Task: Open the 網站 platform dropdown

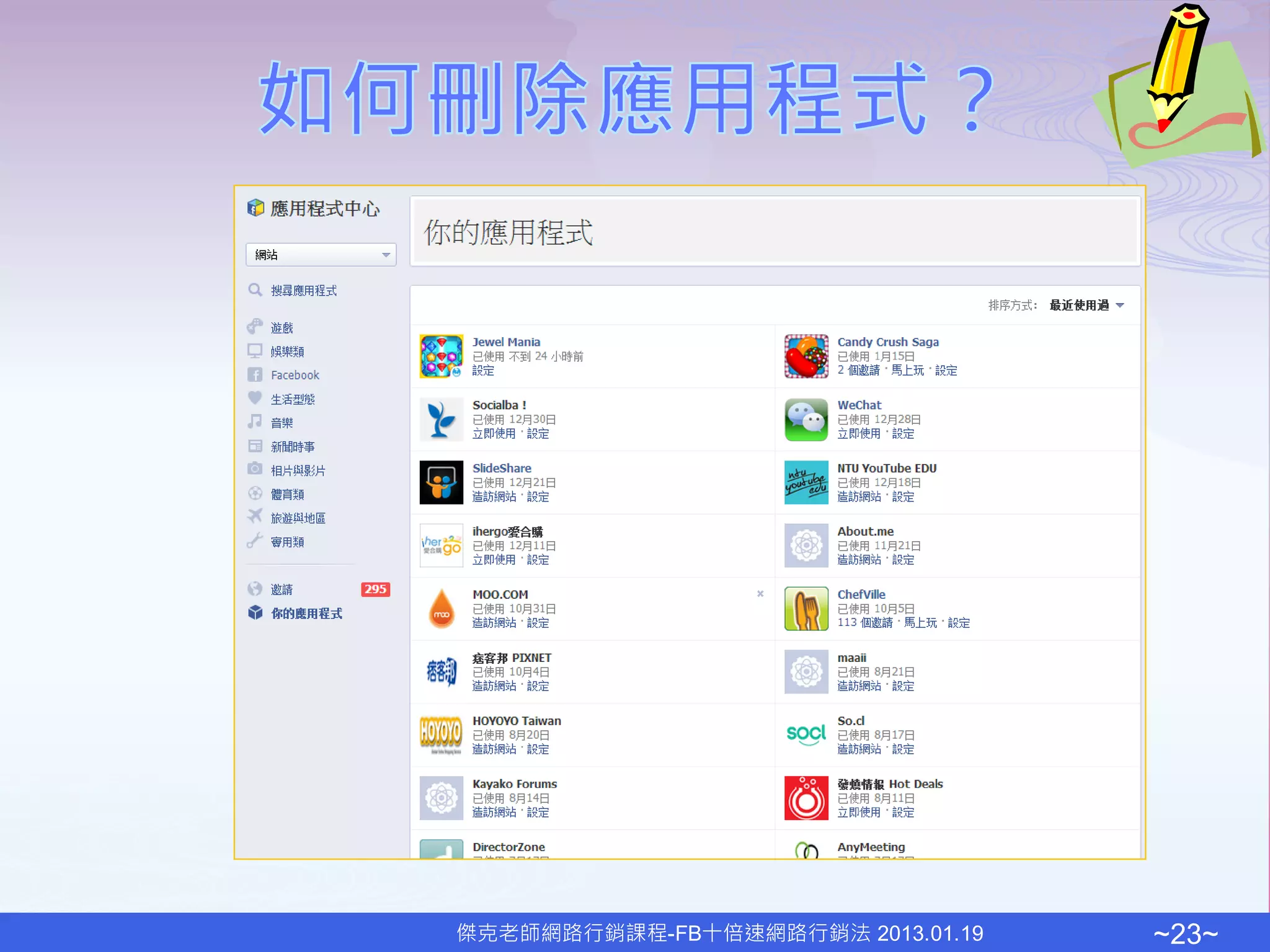Action: (321, 255)
